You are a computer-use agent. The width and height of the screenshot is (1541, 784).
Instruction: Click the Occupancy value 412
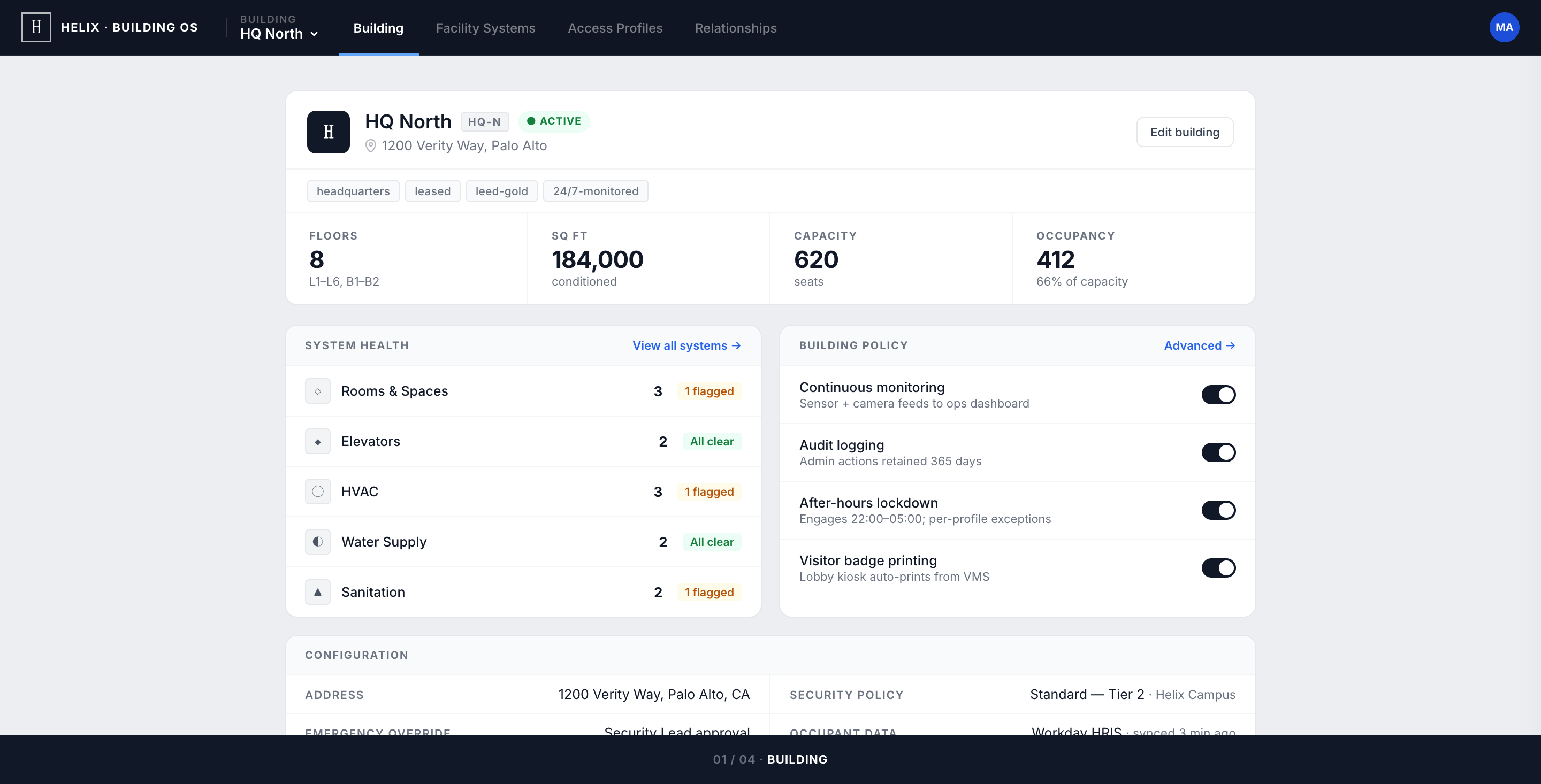click(1055, 259)
